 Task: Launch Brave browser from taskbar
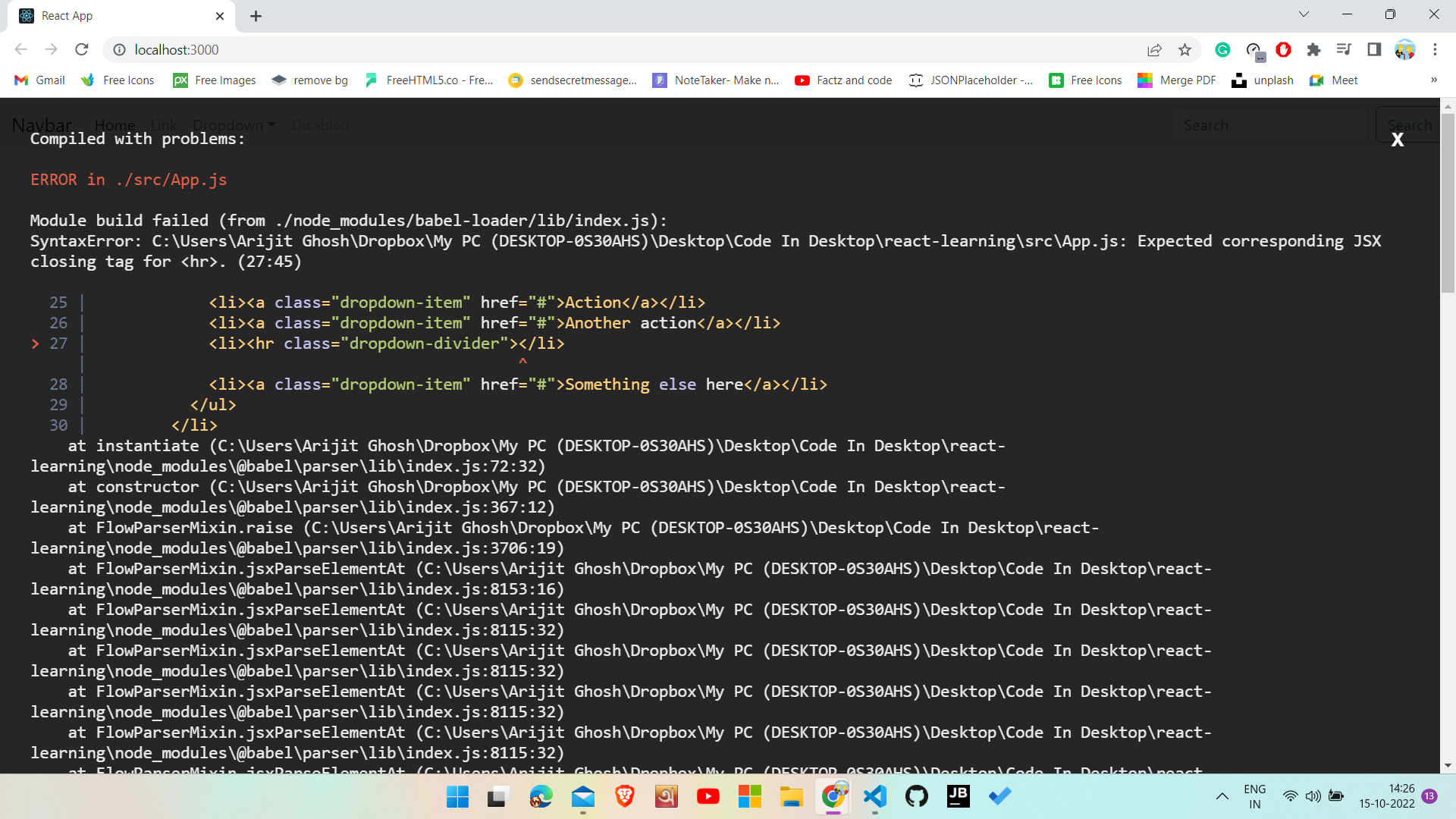pos(624,796)
